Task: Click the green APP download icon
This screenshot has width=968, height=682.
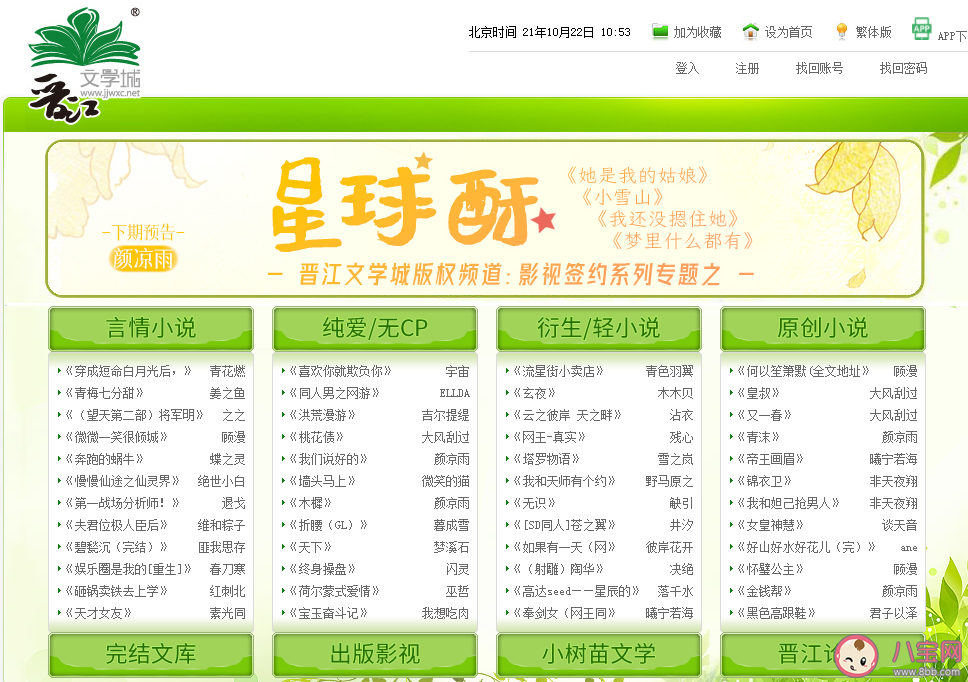Action: tap(920, 28)
